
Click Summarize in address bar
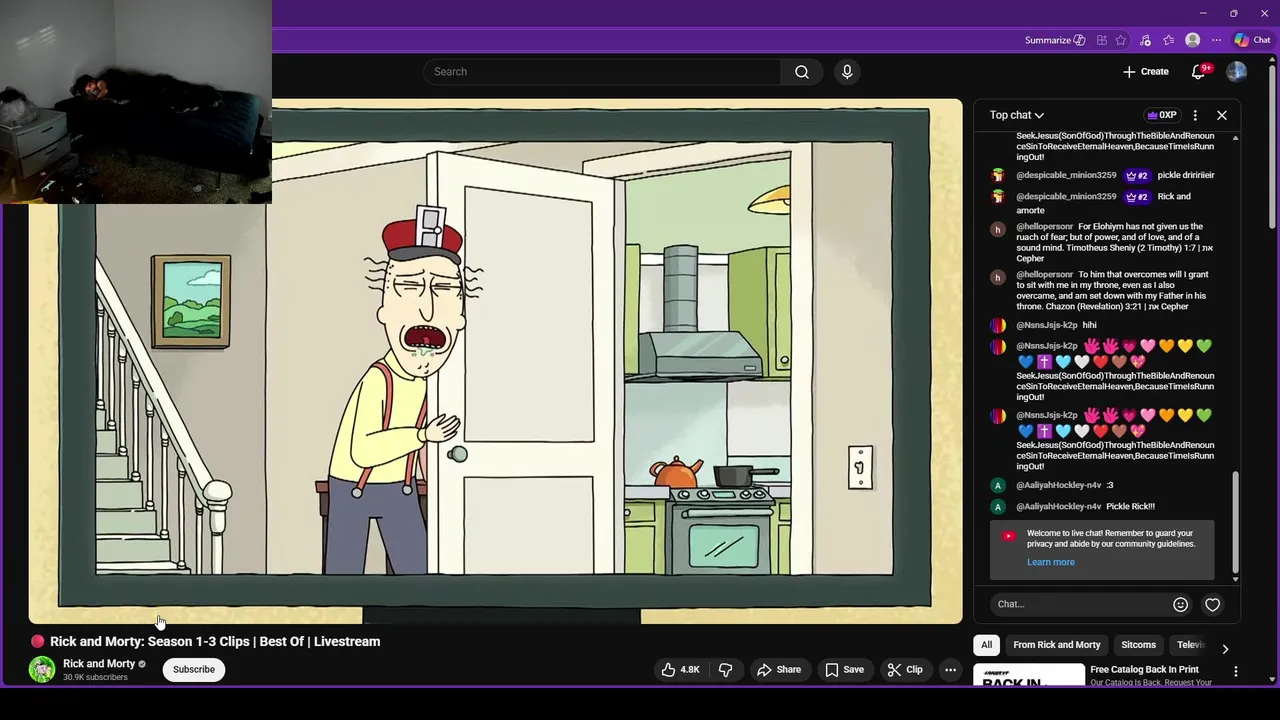[x=1054, y=40]
